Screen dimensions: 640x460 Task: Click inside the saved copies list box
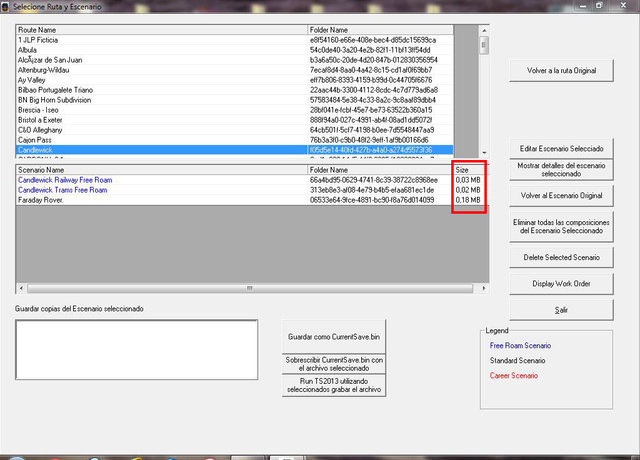pyautogui.click(x=136, y=352)
